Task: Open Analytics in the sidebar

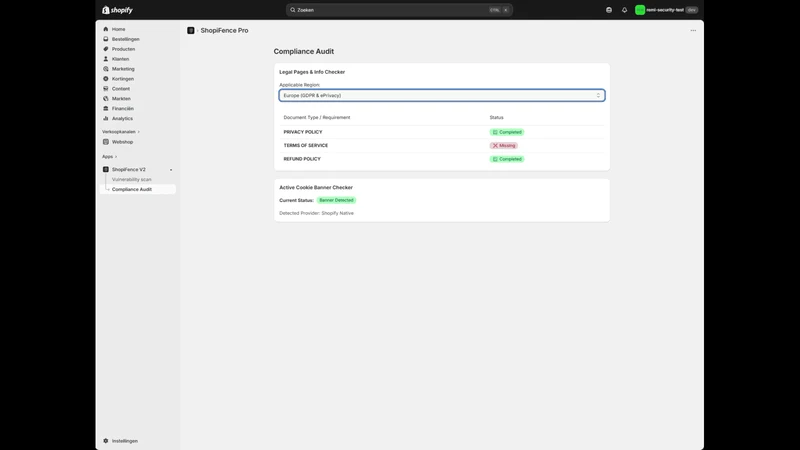Action: coord(122,118)
